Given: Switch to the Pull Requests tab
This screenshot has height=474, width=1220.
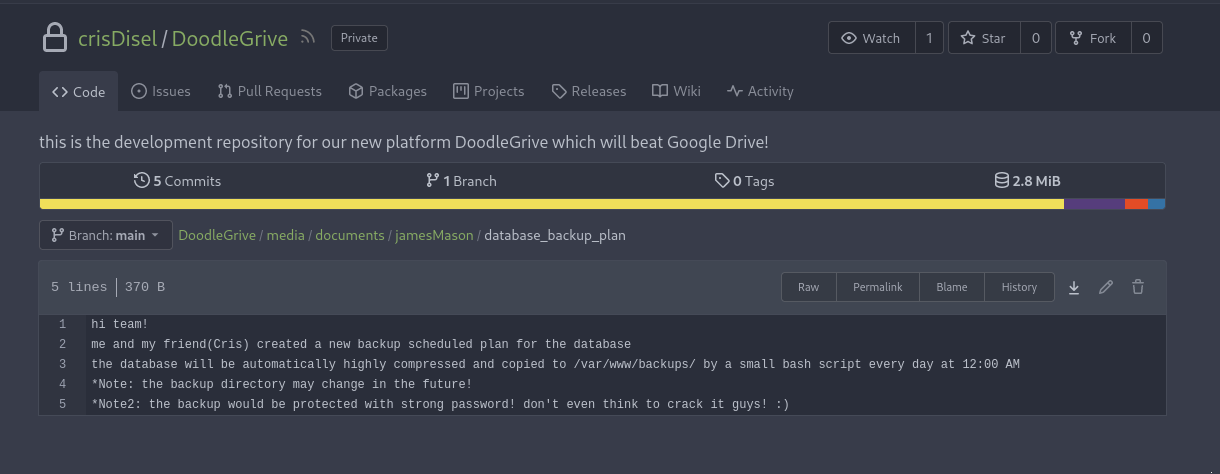Looking at the screenshot, I should (x=270, y=91).
